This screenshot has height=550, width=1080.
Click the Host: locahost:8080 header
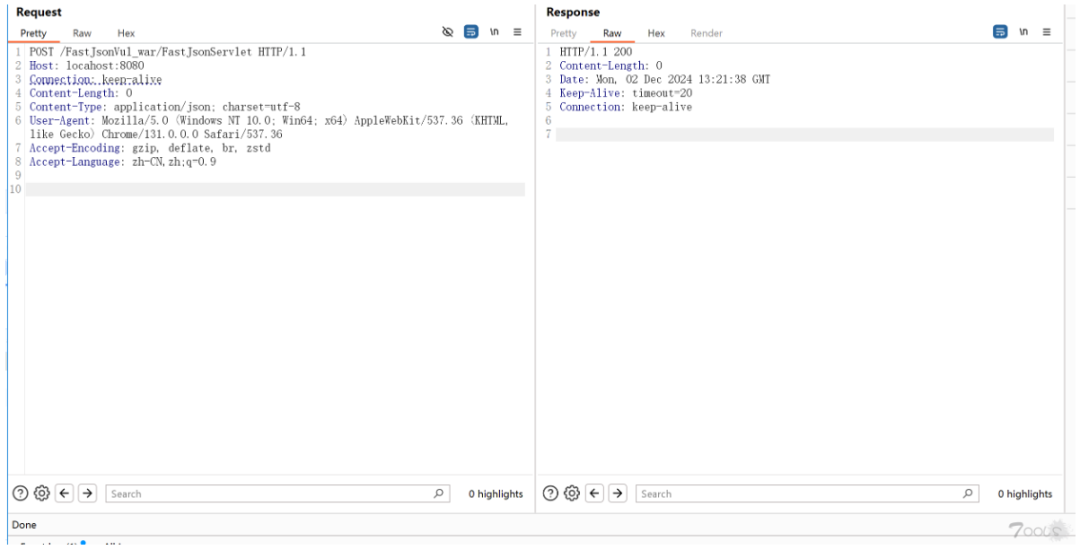(x=87, y=65)
